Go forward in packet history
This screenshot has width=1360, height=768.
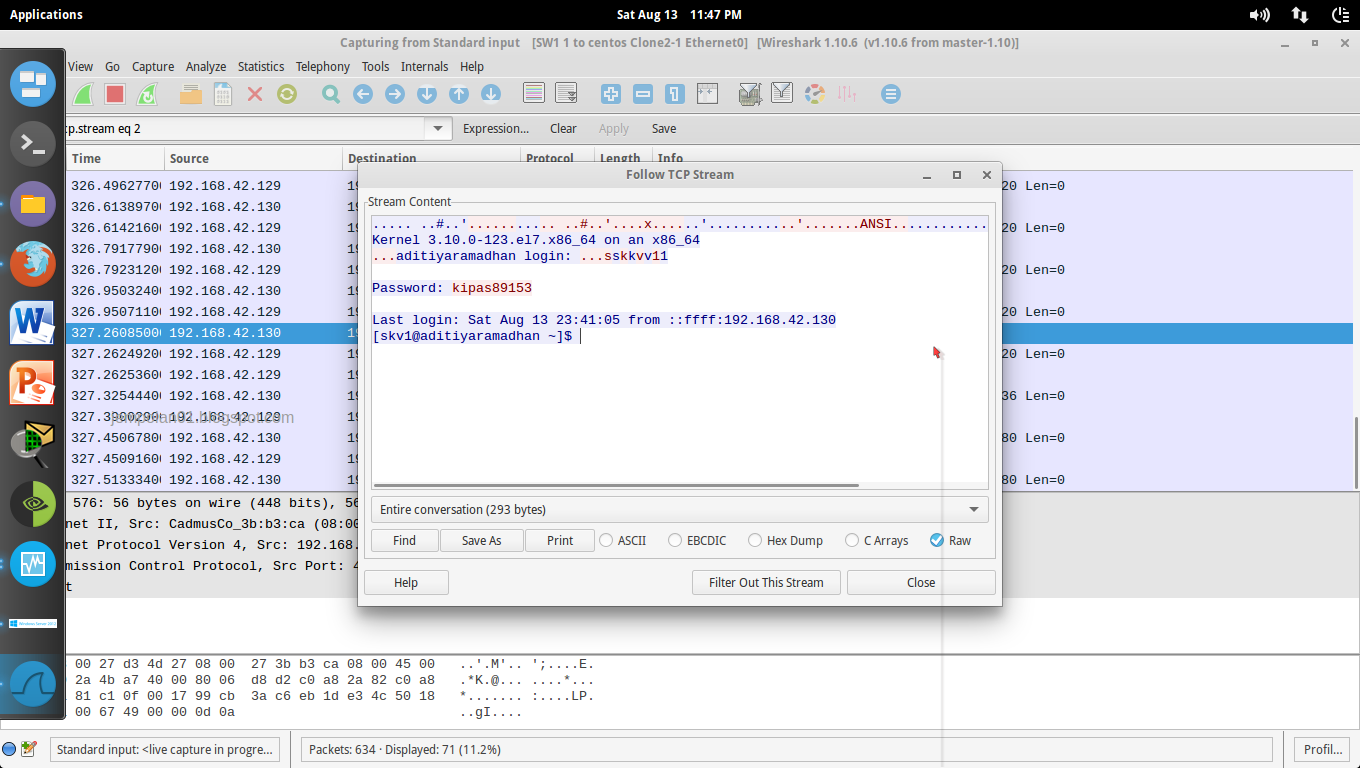(395, 94)
